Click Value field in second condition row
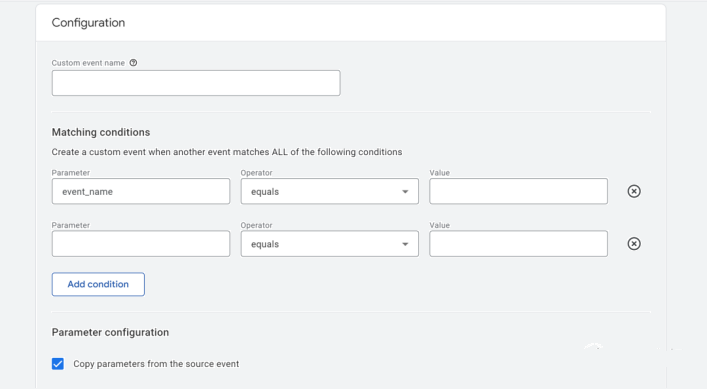Viewport: 707px width, 389px height. (518, 244)
